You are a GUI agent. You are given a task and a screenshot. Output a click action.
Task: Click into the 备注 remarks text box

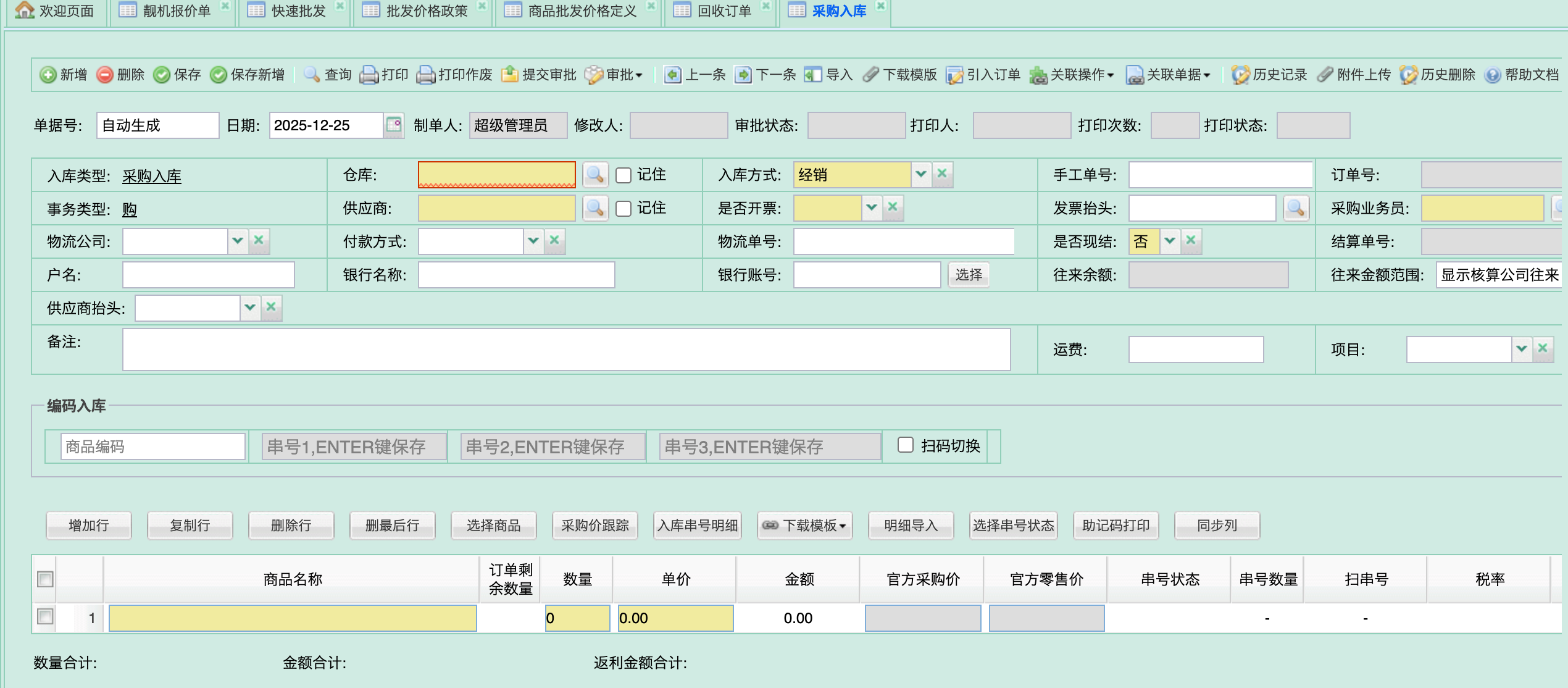tap(565, 350)
